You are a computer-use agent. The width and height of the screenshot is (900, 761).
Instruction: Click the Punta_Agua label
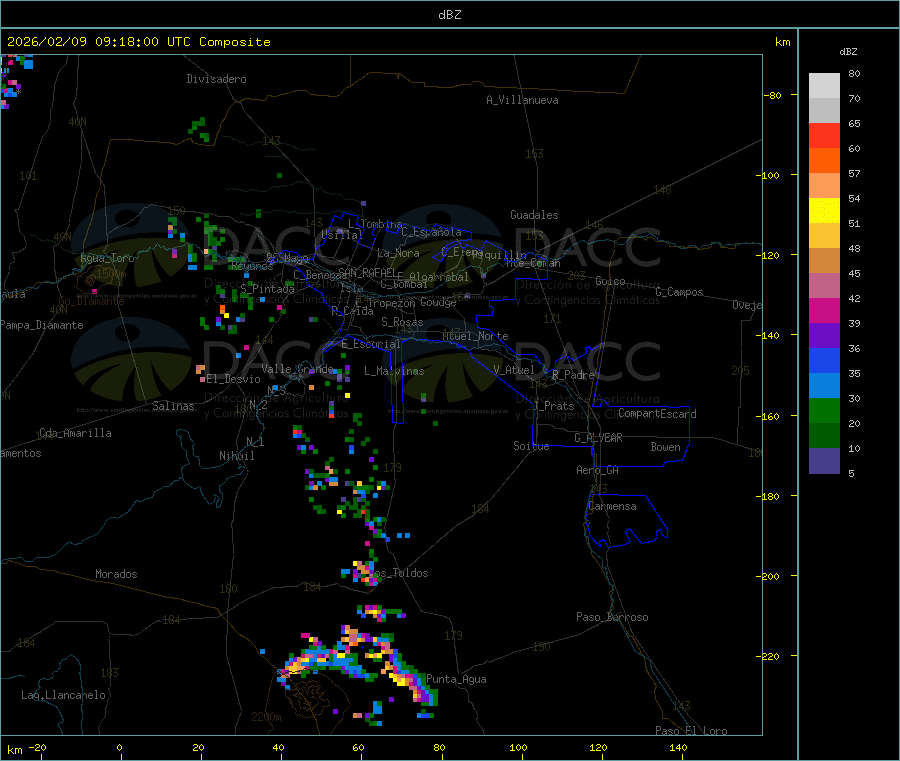(x=456, y=679)
